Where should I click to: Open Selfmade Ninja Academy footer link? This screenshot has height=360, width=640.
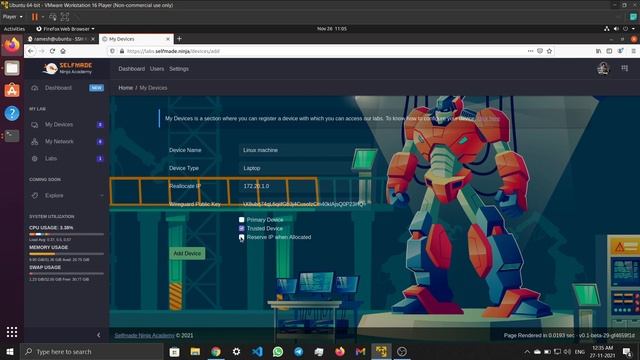pyautogui.click(x=144, y=335)
